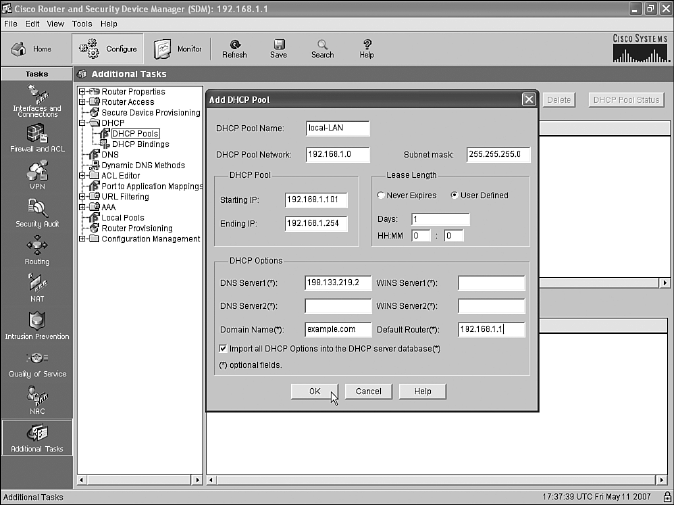Click Cancel in Add DHCP Pool
This screenshot has width=674, height=505.
click(x=368, y=391)
